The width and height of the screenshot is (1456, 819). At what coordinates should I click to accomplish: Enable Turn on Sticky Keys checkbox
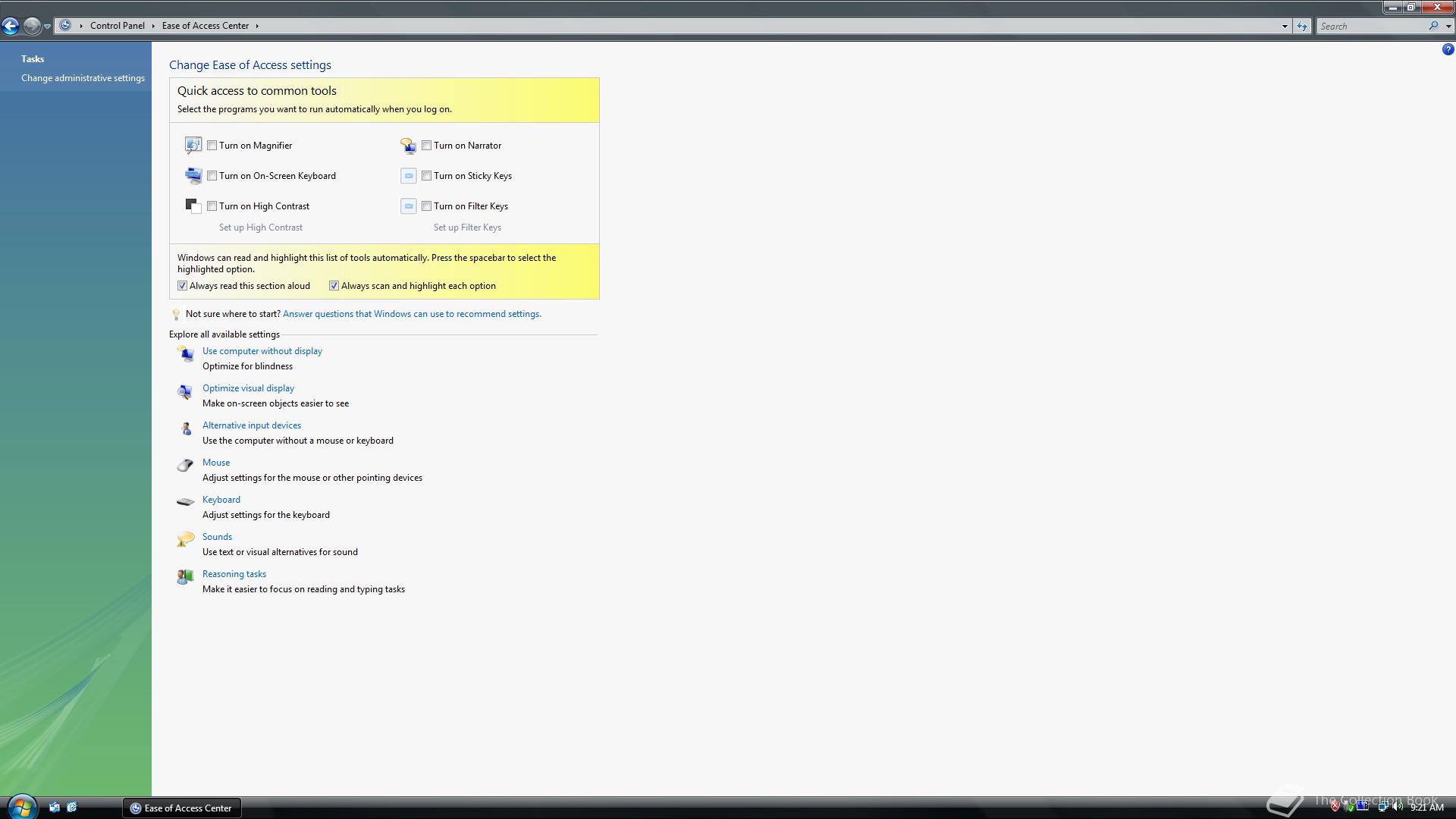pyautogui.click(x=427, y=176)
